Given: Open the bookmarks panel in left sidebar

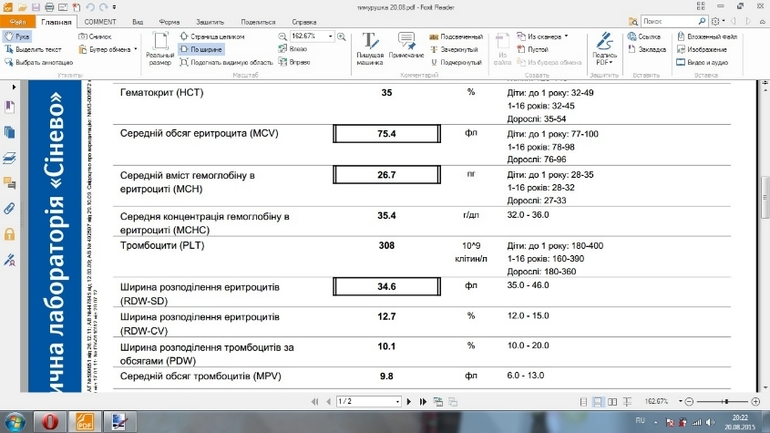Looking at the screenshot, I should click(10, 107).
